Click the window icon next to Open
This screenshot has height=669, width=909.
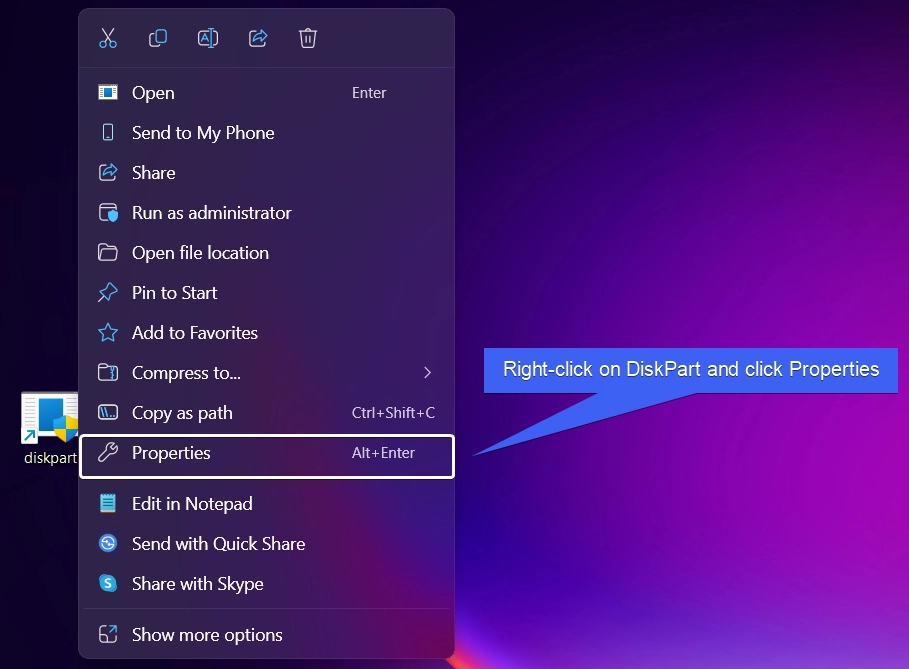(x=108, y=92)
